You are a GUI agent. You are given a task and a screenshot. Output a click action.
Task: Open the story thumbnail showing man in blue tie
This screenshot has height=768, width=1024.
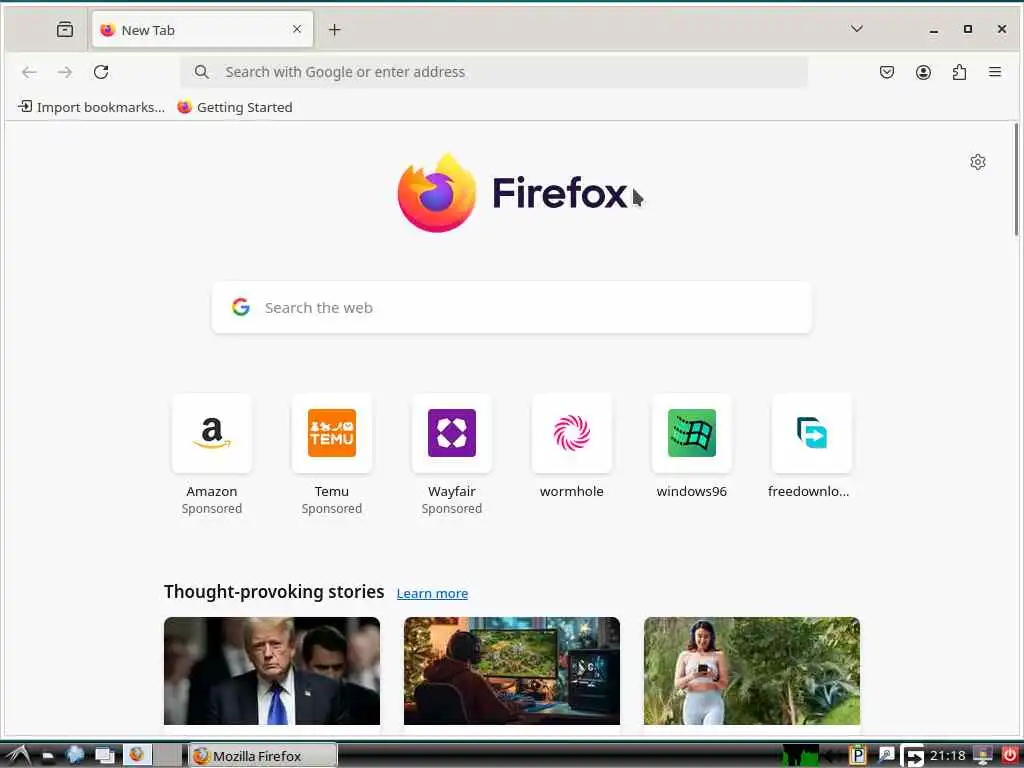coord(272,671)
